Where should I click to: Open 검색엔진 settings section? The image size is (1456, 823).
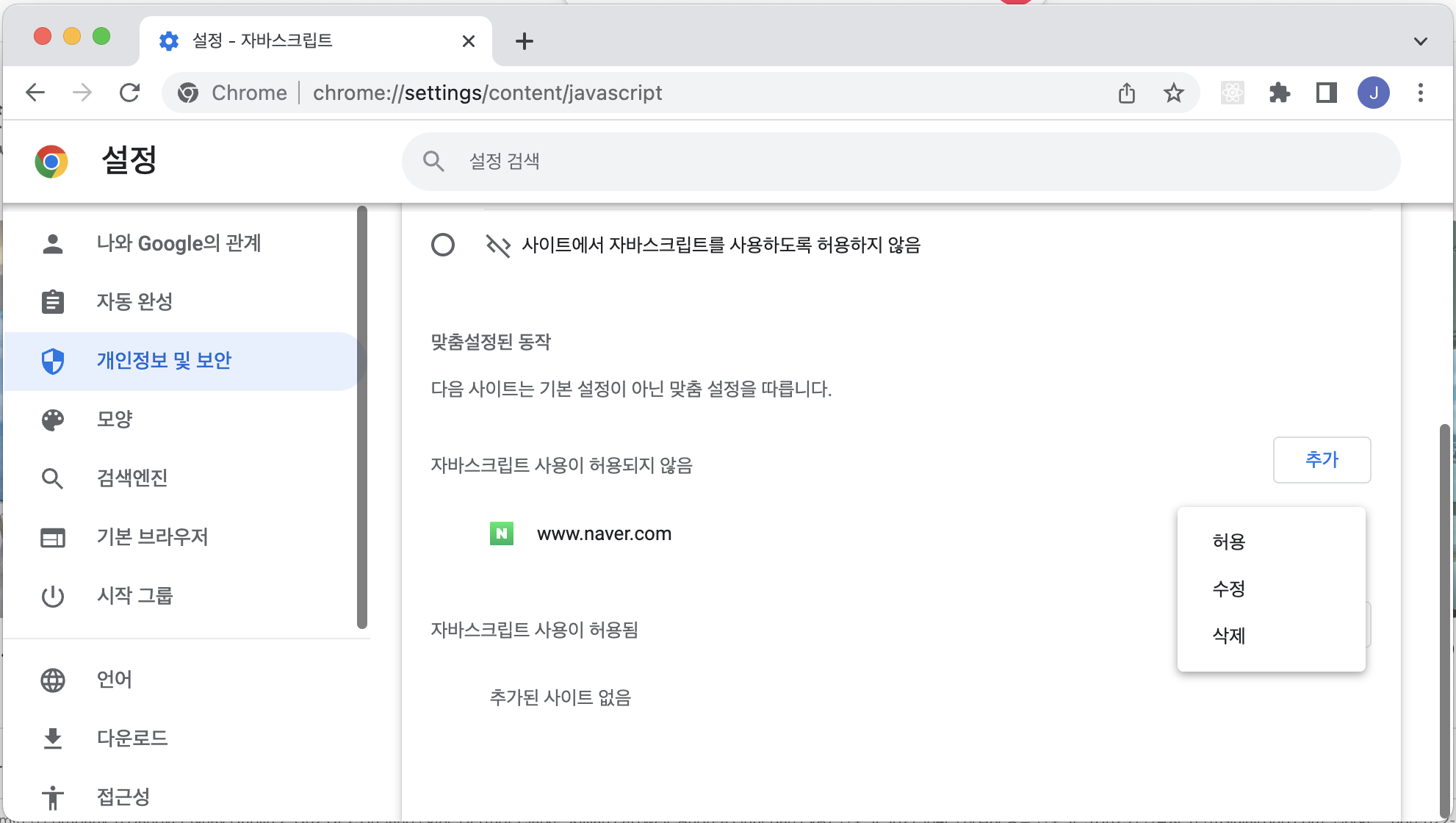[x=132, y=478]
